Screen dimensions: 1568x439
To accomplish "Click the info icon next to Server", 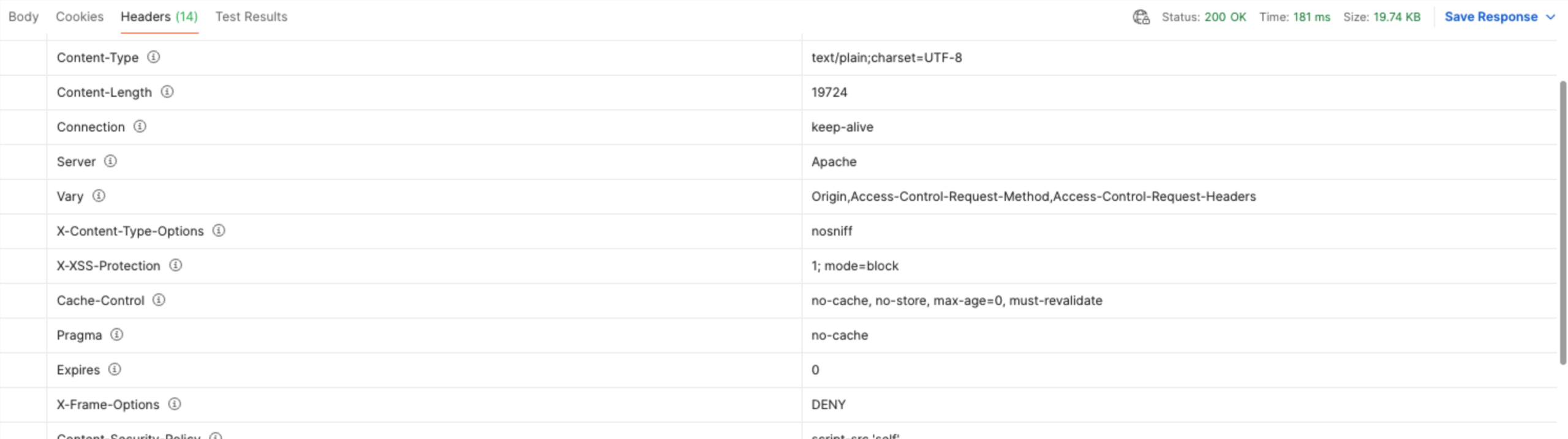I will point(110,161).
